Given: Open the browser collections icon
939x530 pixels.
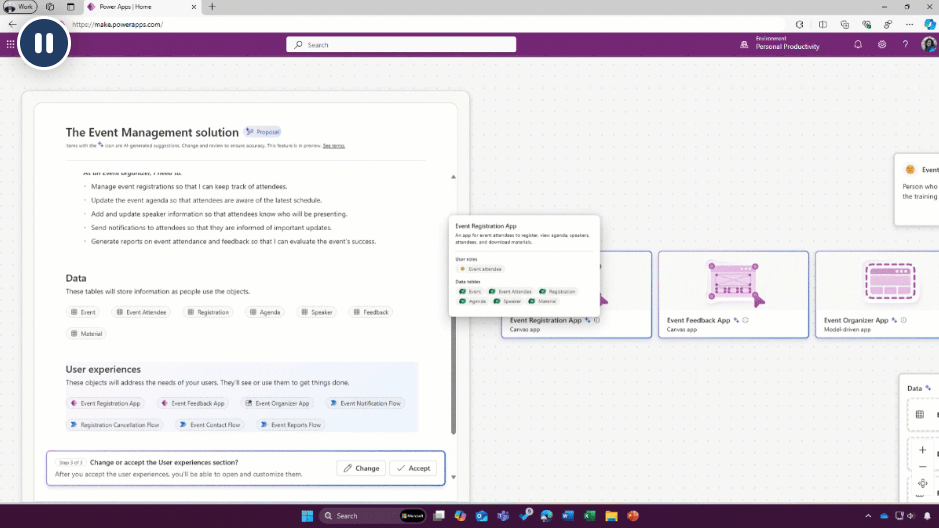Looking at the screenshot, I should pyautogui.click(x=844, y=25).
